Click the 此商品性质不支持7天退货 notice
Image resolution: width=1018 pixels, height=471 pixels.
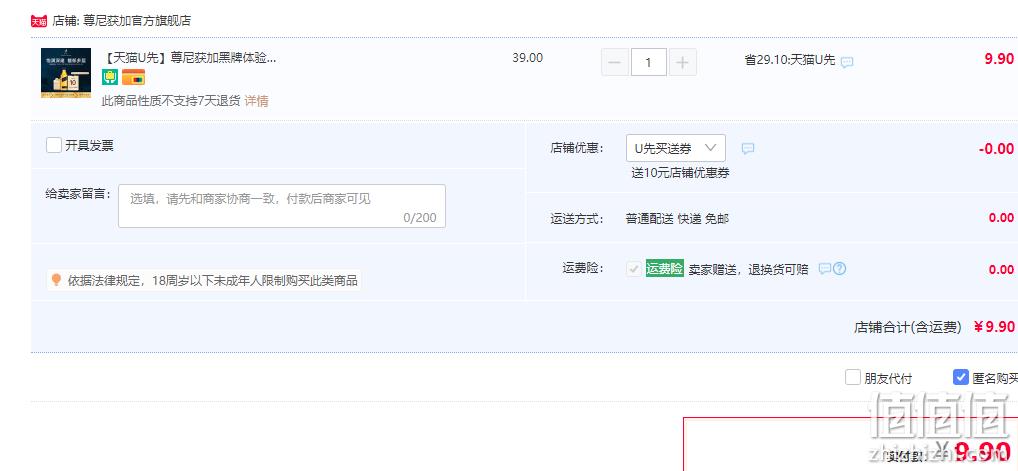click(171, 101)
